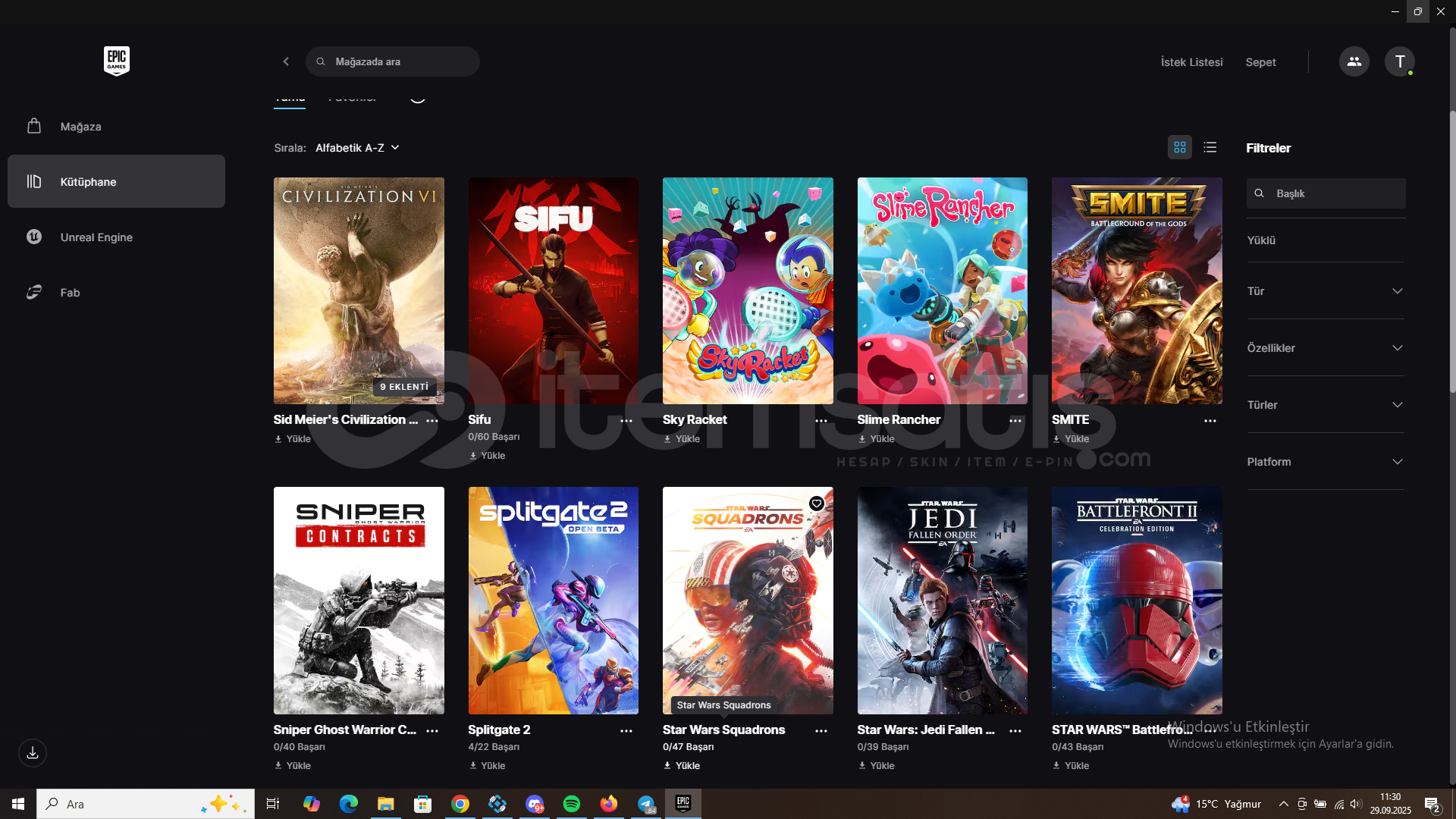Viewport: 1456px width, 819px height.
Task: Open the friends list icon
Action: 1354,61
